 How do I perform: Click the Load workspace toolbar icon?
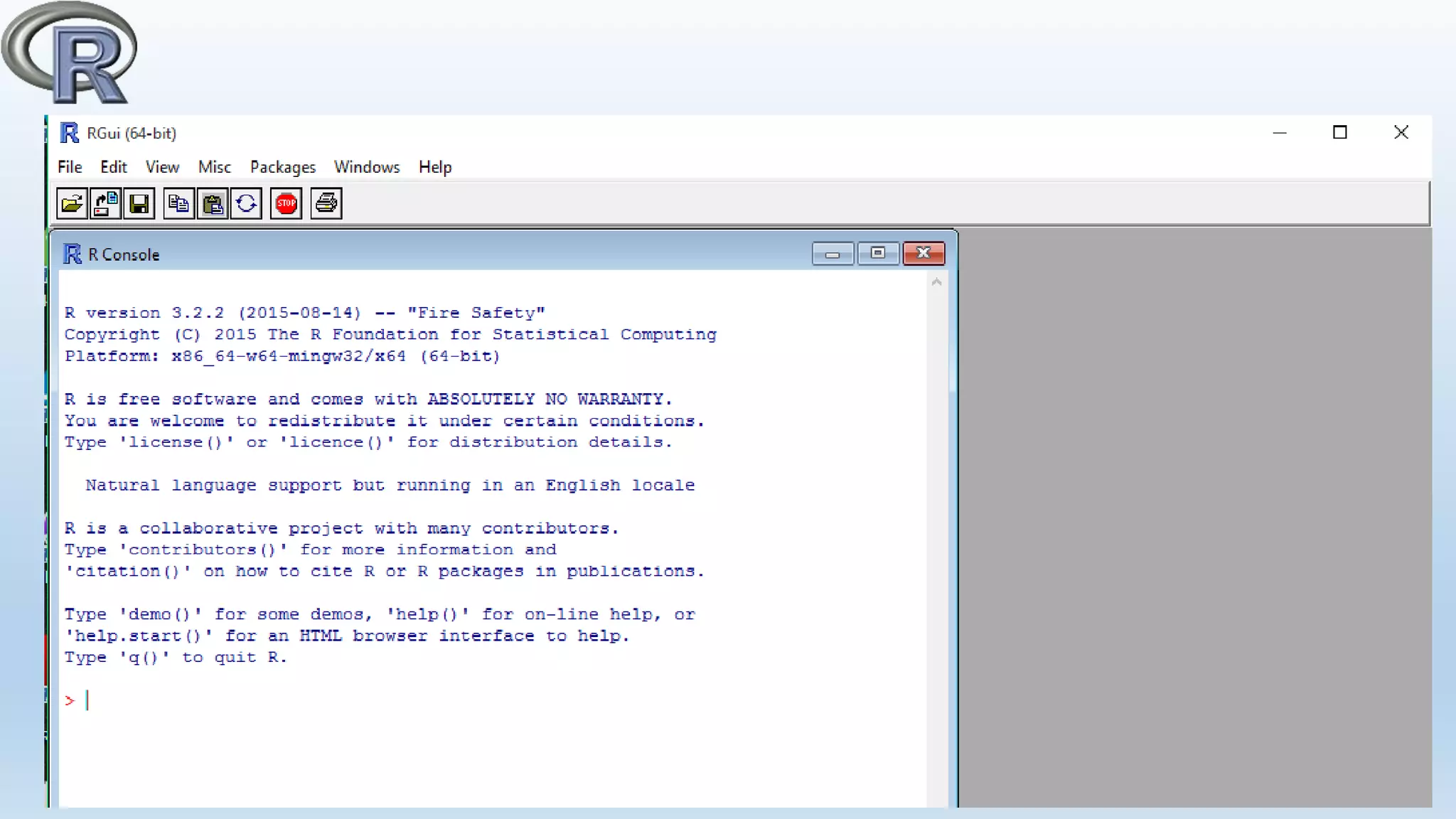[x=105, y=204]
